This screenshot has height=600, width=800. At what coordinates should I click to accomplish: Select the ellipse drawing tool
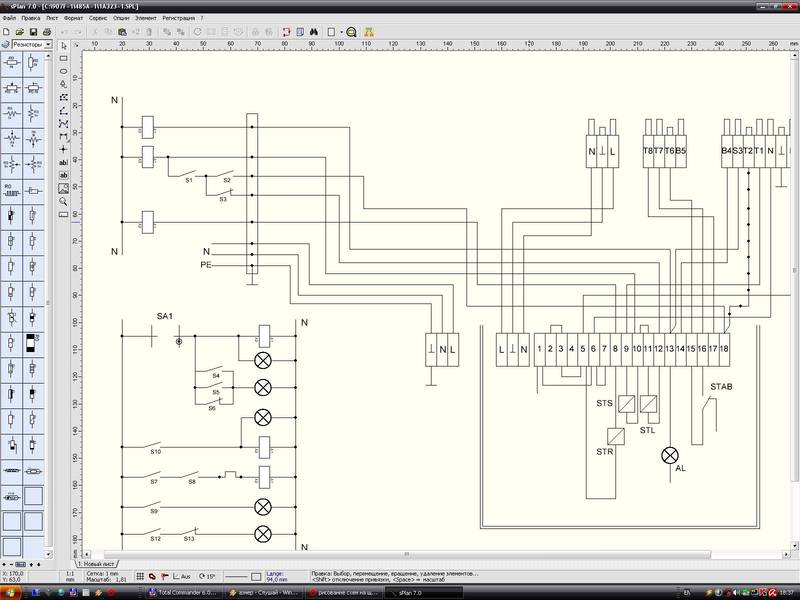pos(64,71)
